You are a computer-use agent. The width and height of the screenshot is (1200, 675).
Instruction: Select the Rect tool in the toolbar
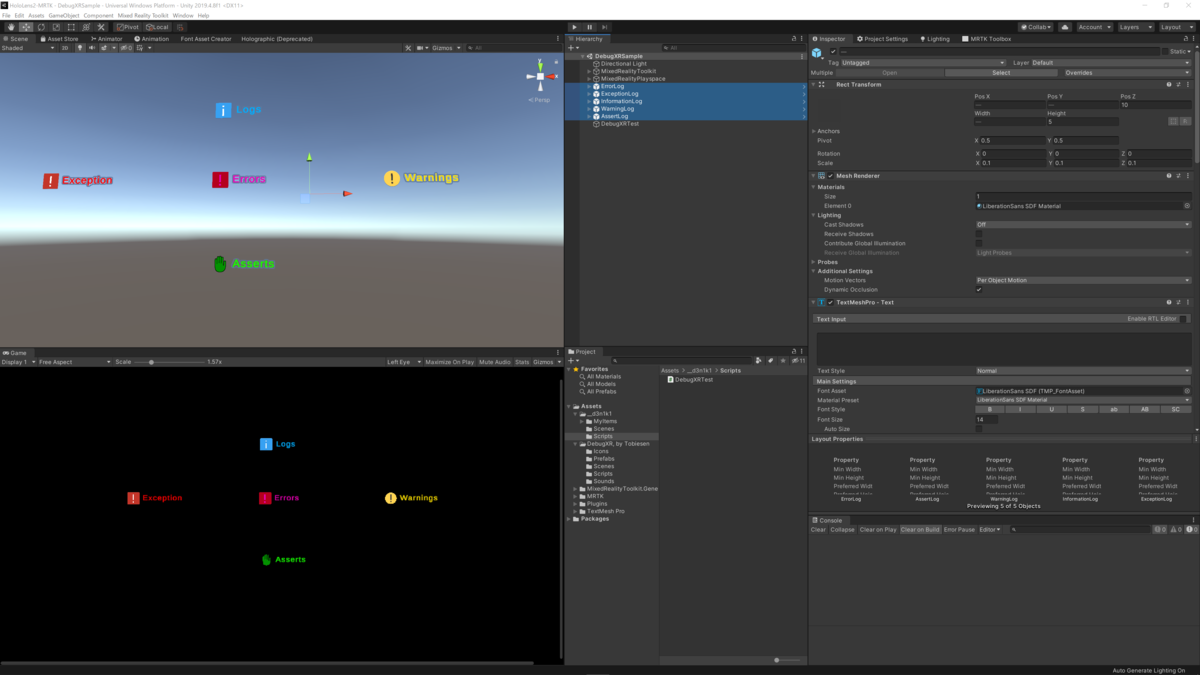[x=71, y=27]
